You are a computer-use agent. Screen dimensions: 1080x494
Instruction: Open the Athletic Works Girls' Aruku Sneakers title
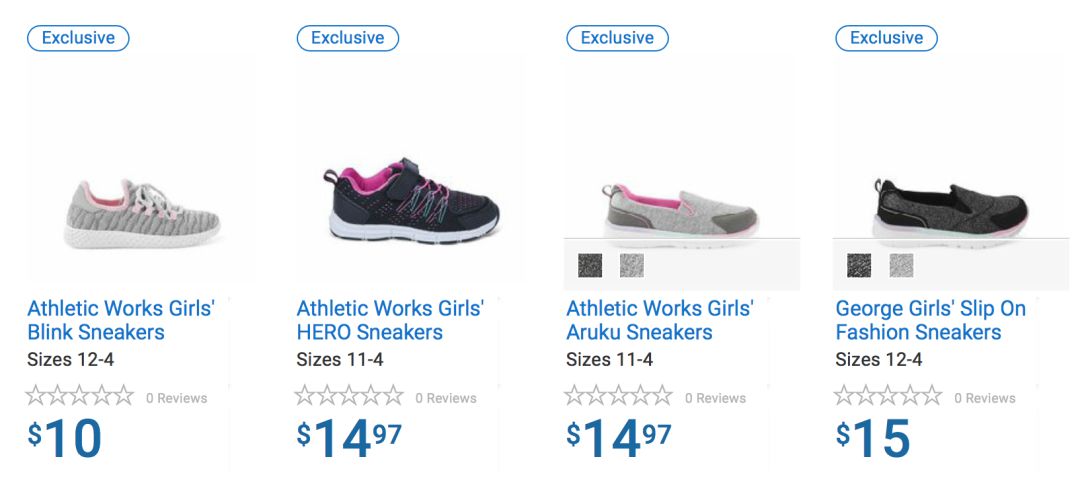tap(660, 320)
